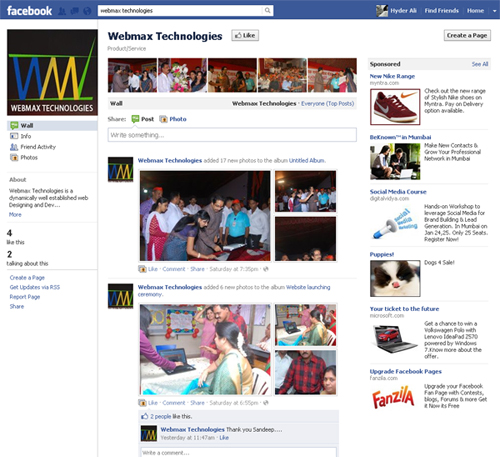Viewport: 500px width, 457px height.
Task: Switch to the Info tab
Action: (26, 136)
